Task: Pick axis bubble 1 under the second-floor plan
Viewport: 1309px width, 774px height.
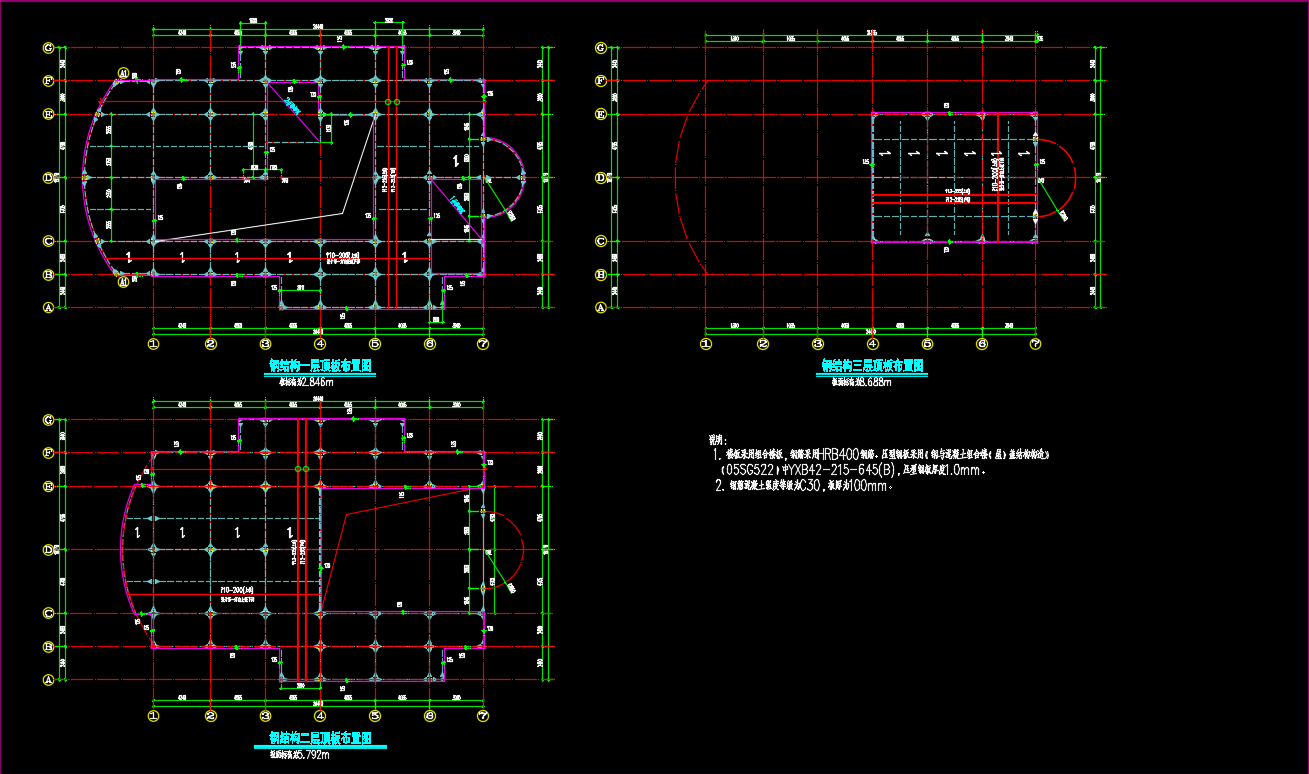Action: (154, 716)
